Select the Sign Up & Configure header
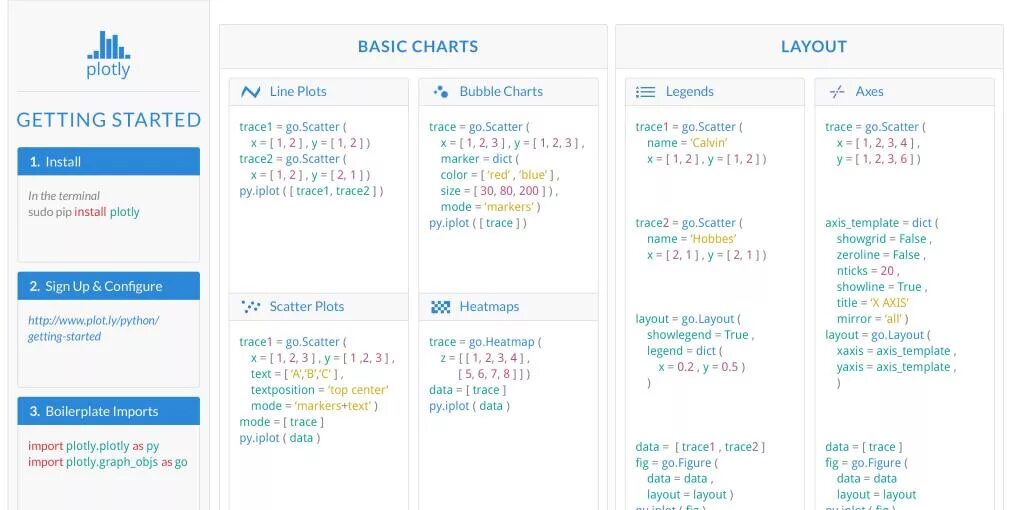Screen dimensions: 1017x510 108,286
